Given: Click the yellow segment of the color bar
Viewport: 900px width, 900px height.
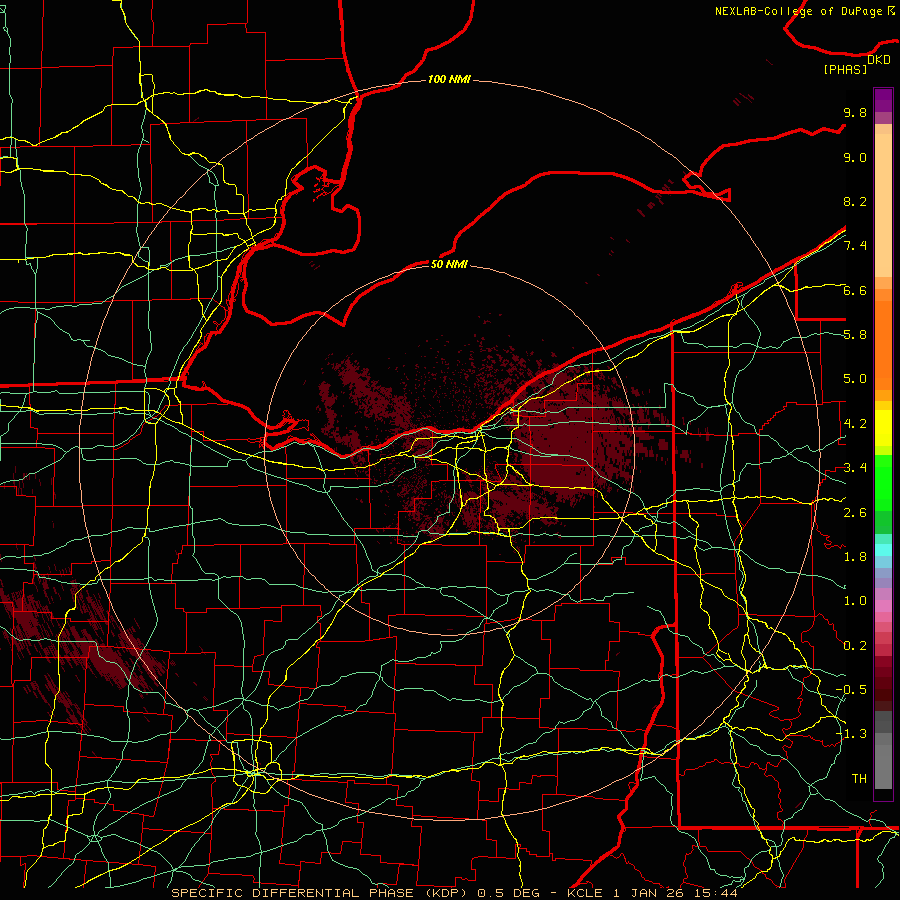Looking at the screenshot, I should [x=883, y=428].
